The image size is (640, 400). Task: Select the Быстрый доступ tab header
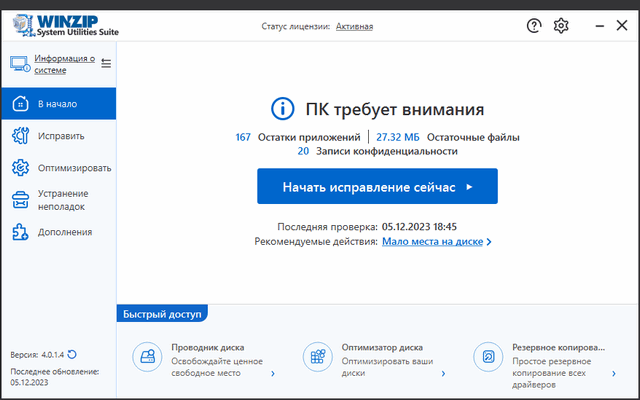coord(162,314)
